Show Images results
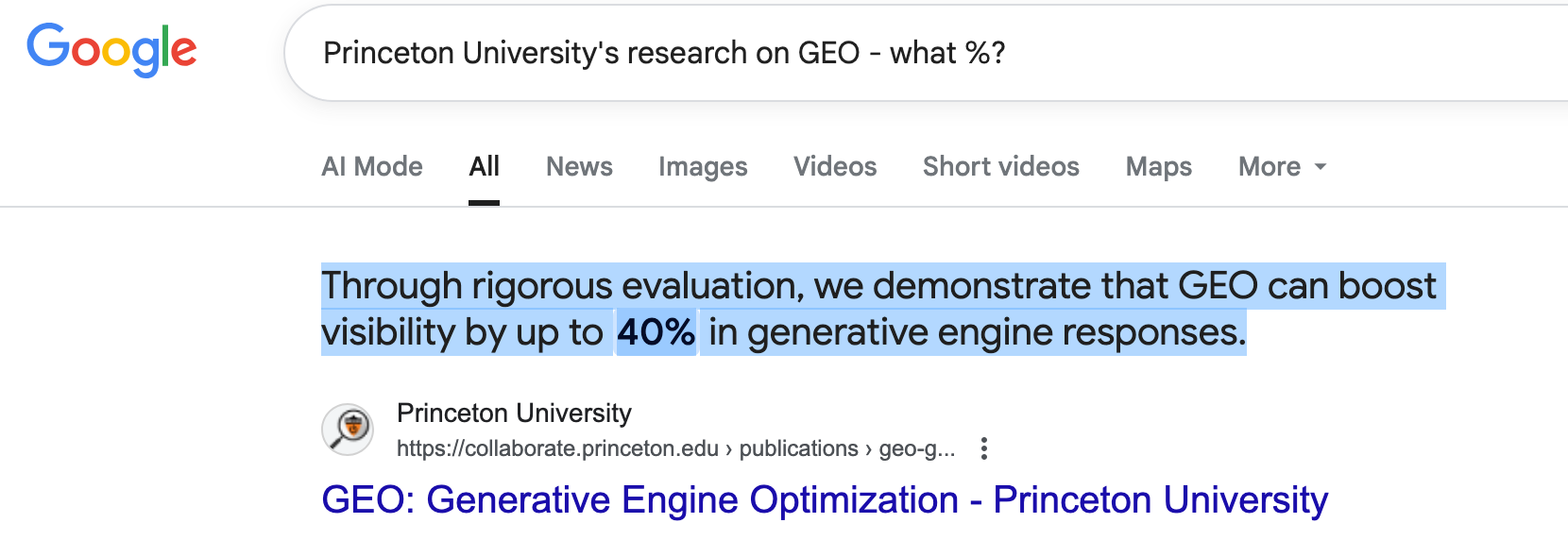The image size is (1568, 540). click(703, 166)
